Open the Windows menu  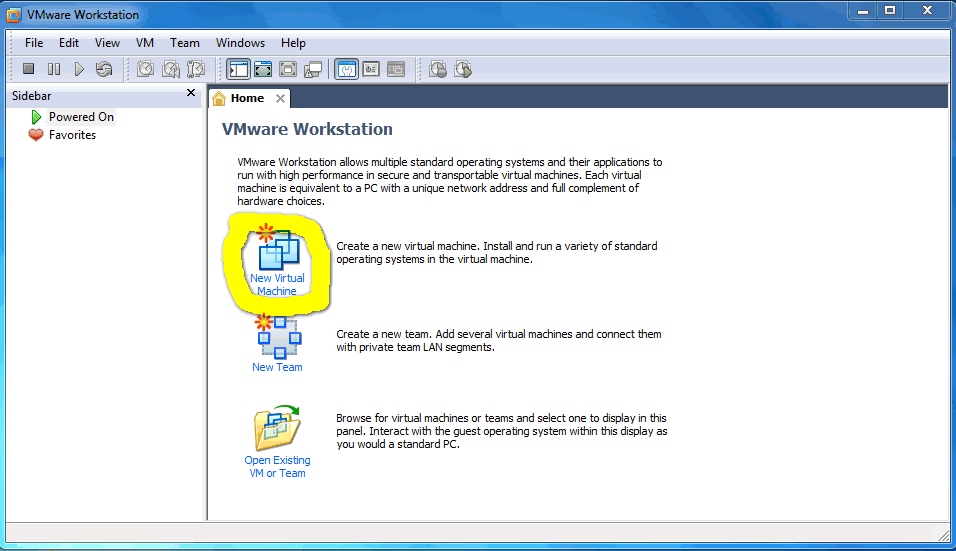pyautogui.click(x=240, y=43)
